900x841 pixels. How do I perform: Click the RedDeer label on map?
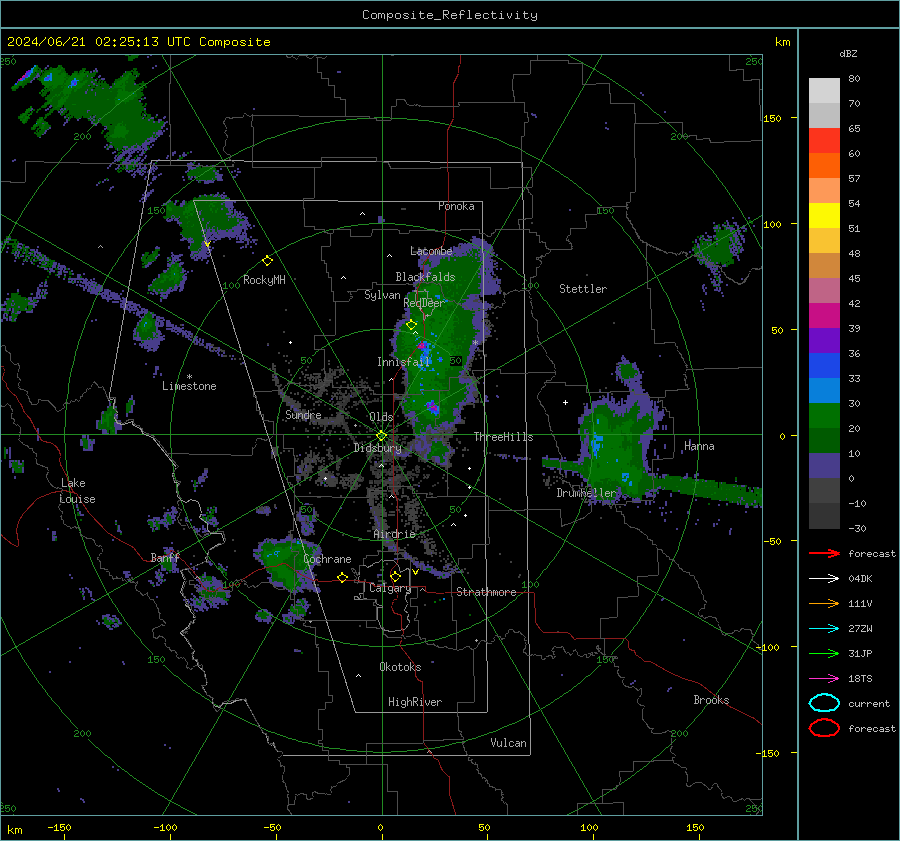pos(424,303)
